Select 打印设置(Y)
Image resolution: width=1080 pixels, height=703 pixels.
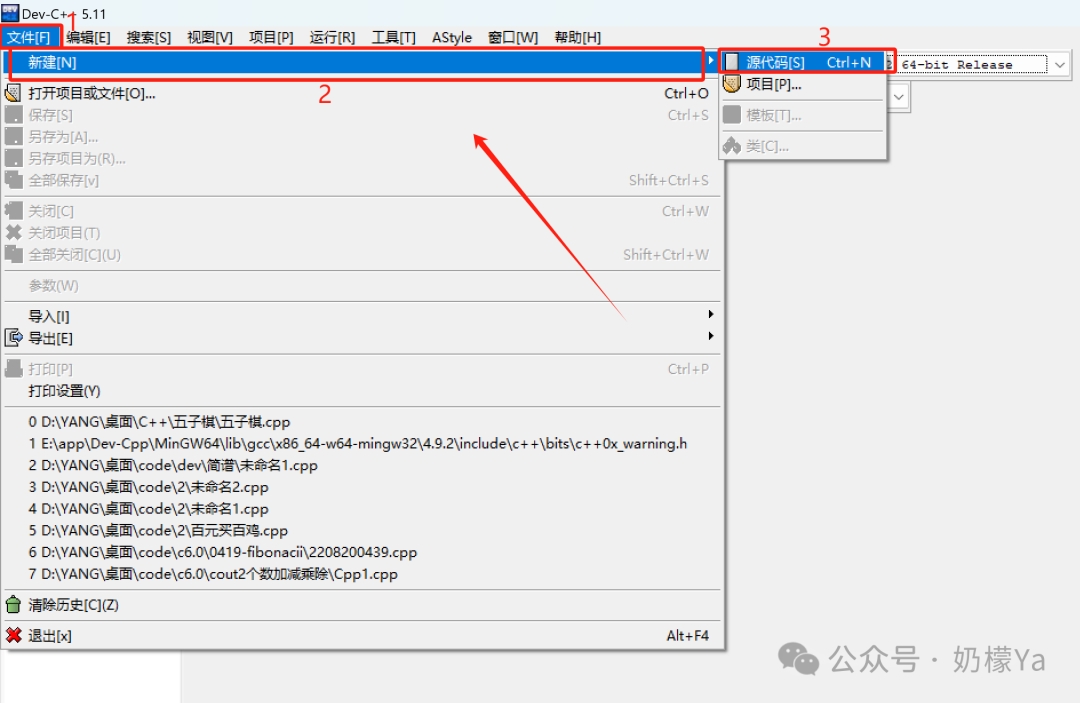362,391
